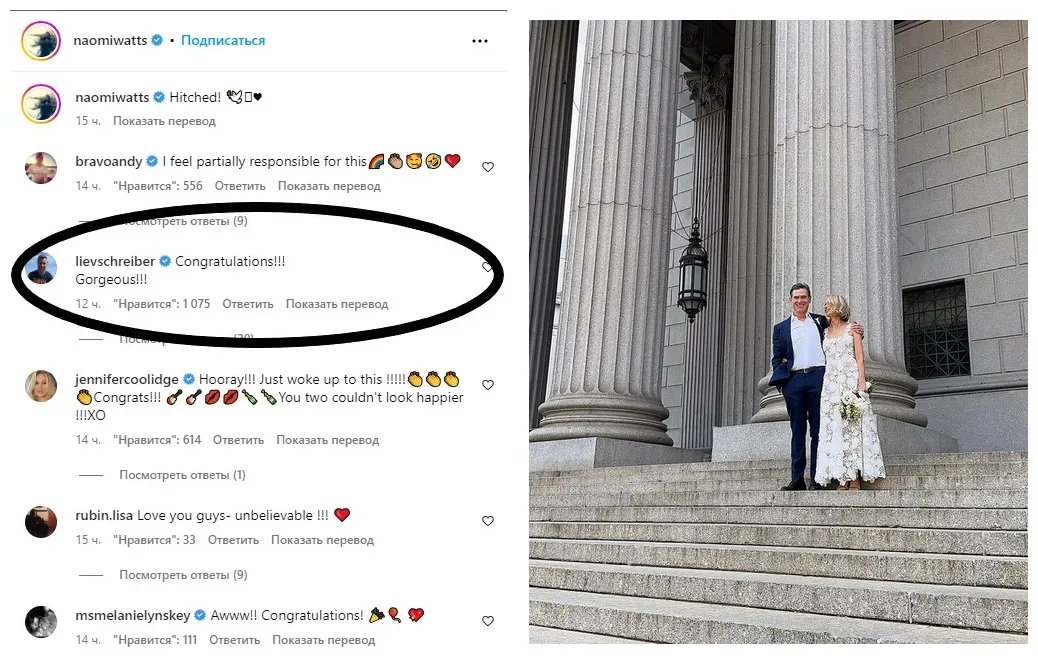Reply to lievschreiber's comment via Ответить
The image size is (1038, 665).
click(248, 304)
